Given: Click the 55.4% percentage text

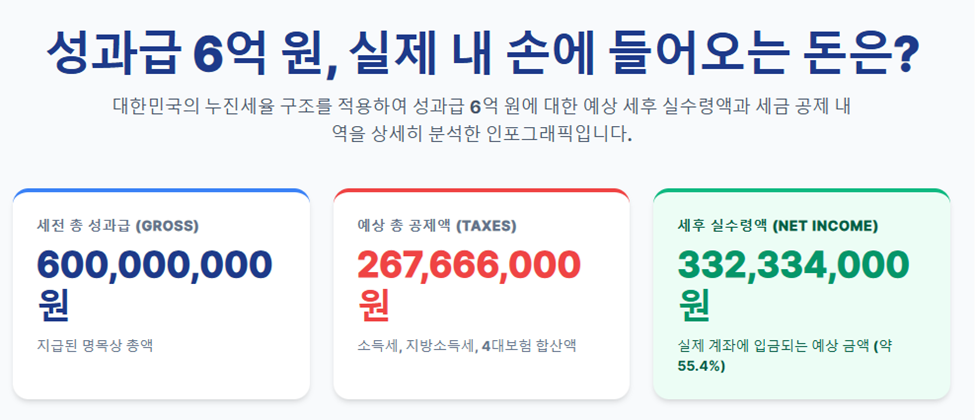Looking at the screenshot, I should (701, 366).
